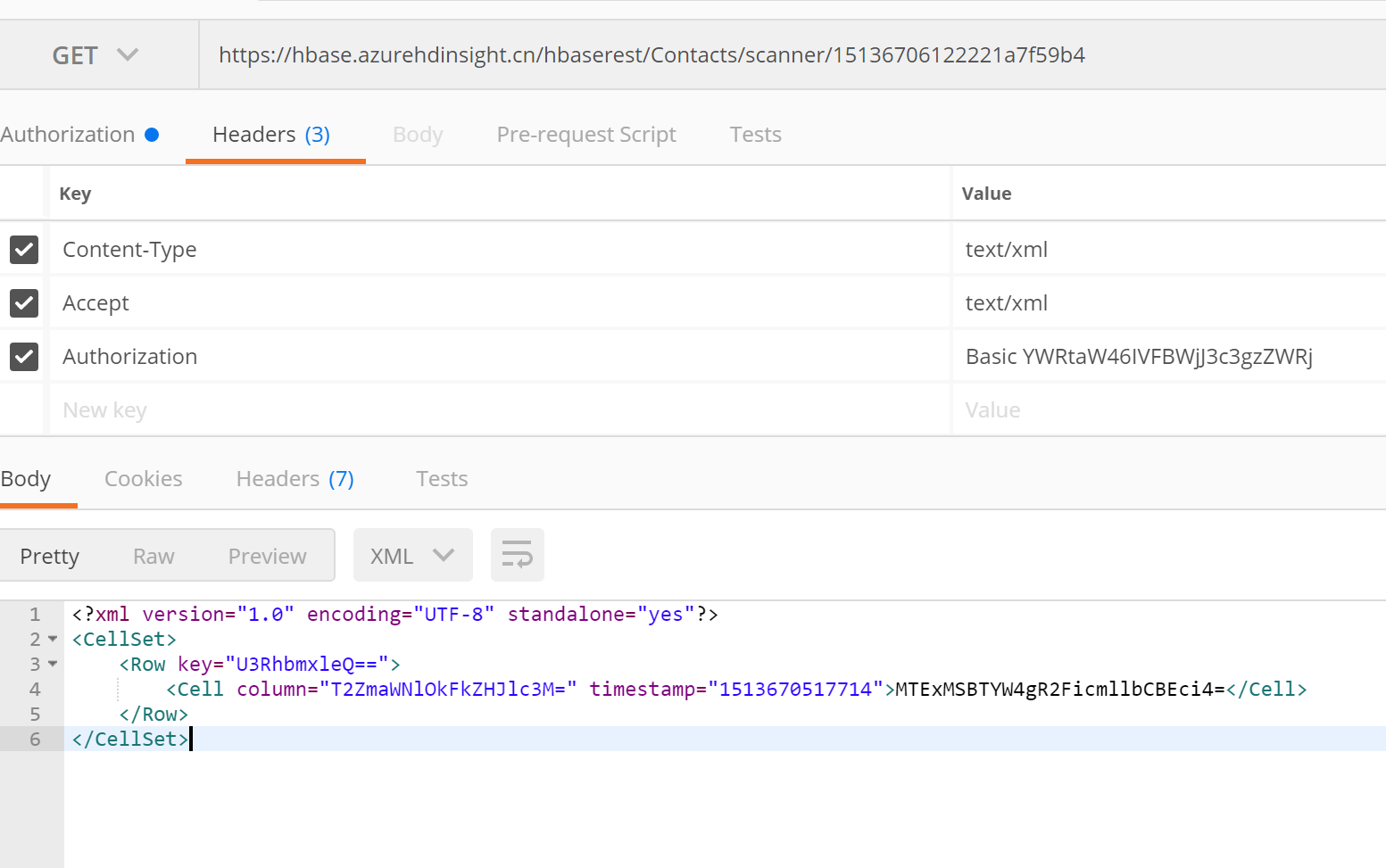View response Headers (7) tab
The image size is (1386, 868).
[295, 479]
